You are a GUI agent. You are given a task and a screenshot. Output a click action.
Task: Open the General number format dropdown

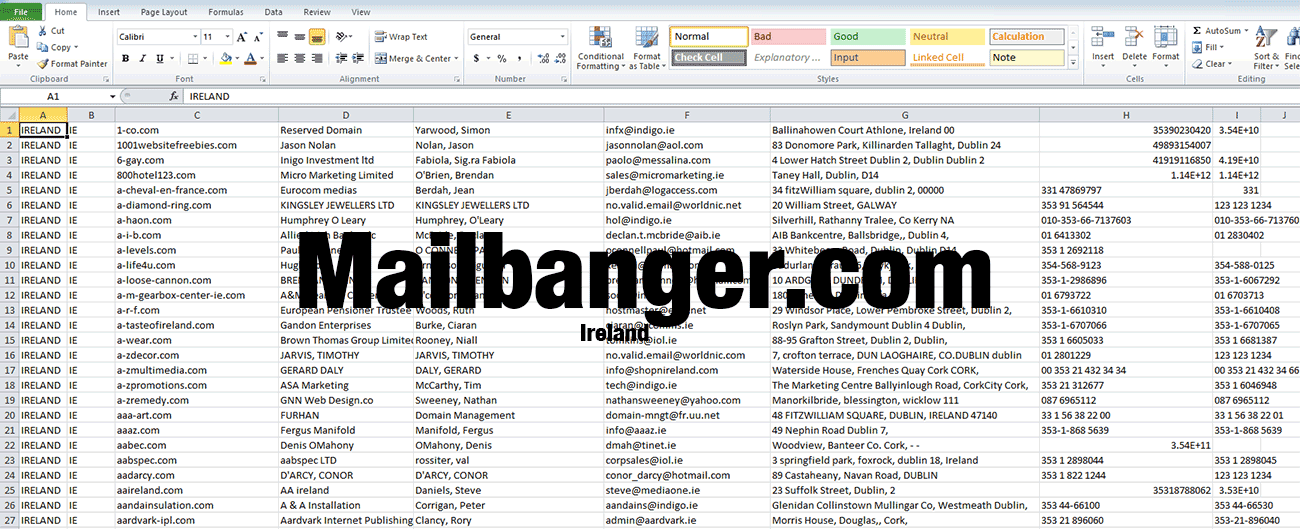(562, 37)
